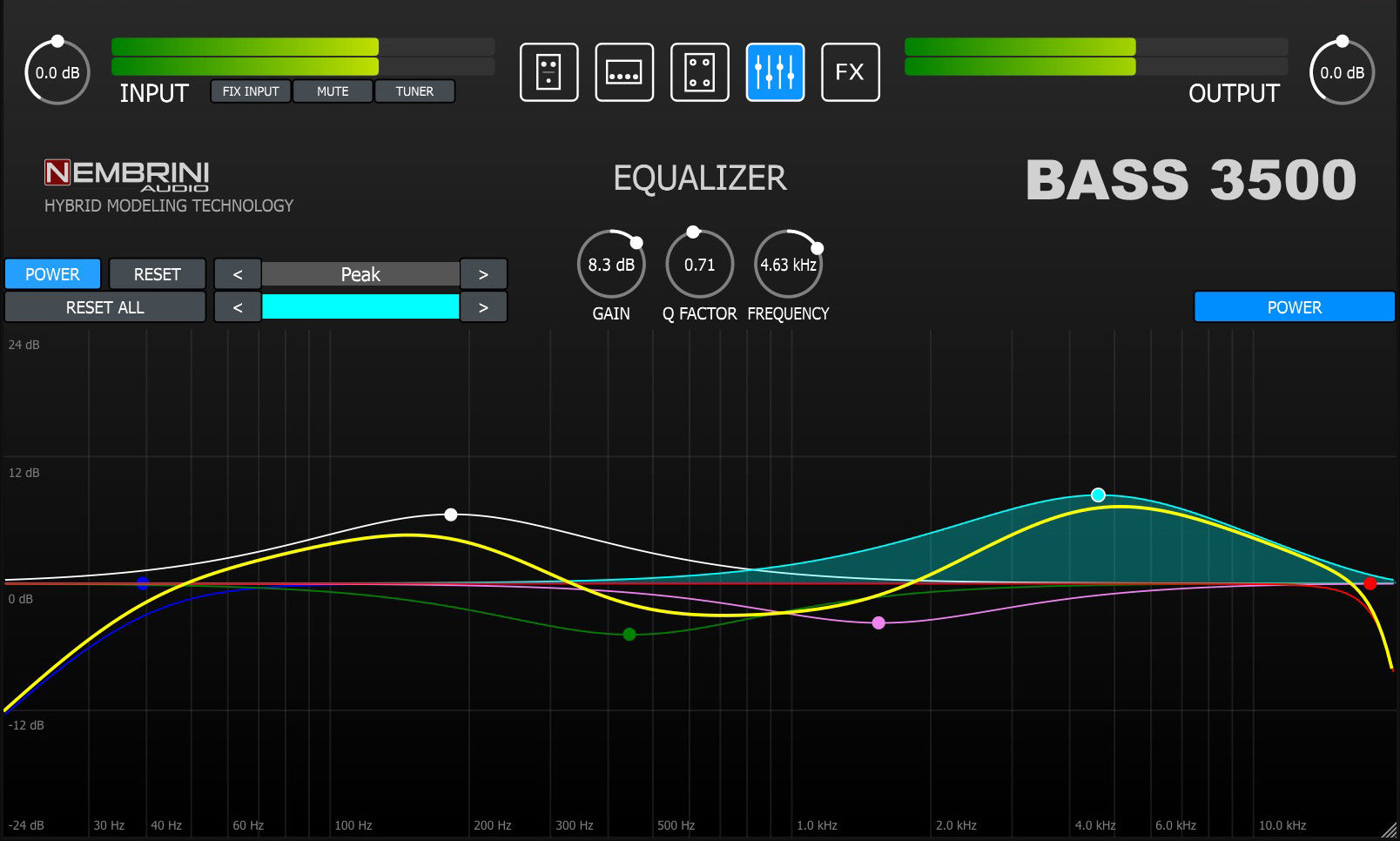The width and height of the screenshot is (1400, 841).
Task: Open the stompbox pedal section icon
Action: [x=549, y=72]
